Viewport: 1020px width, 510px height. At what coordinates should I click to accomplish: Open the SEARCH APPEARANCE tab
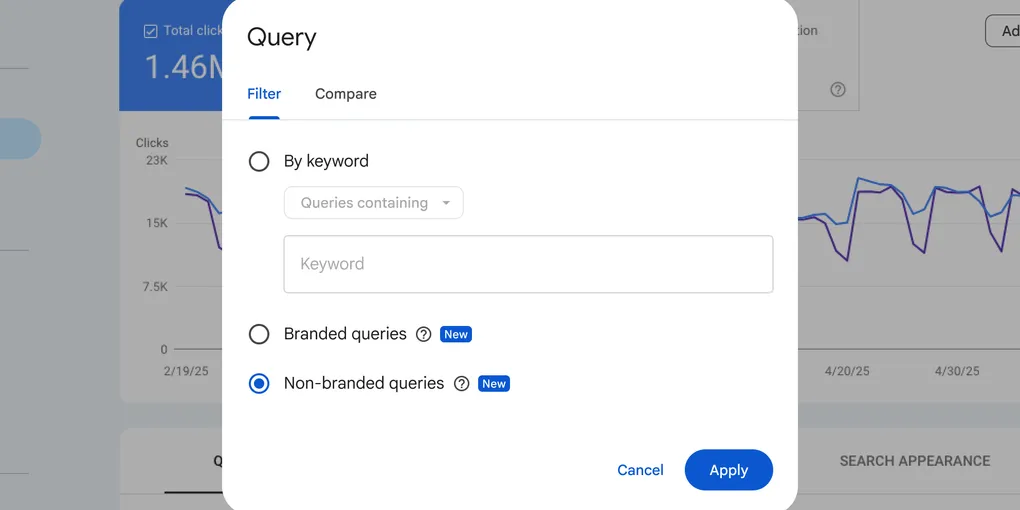(915, 461)
